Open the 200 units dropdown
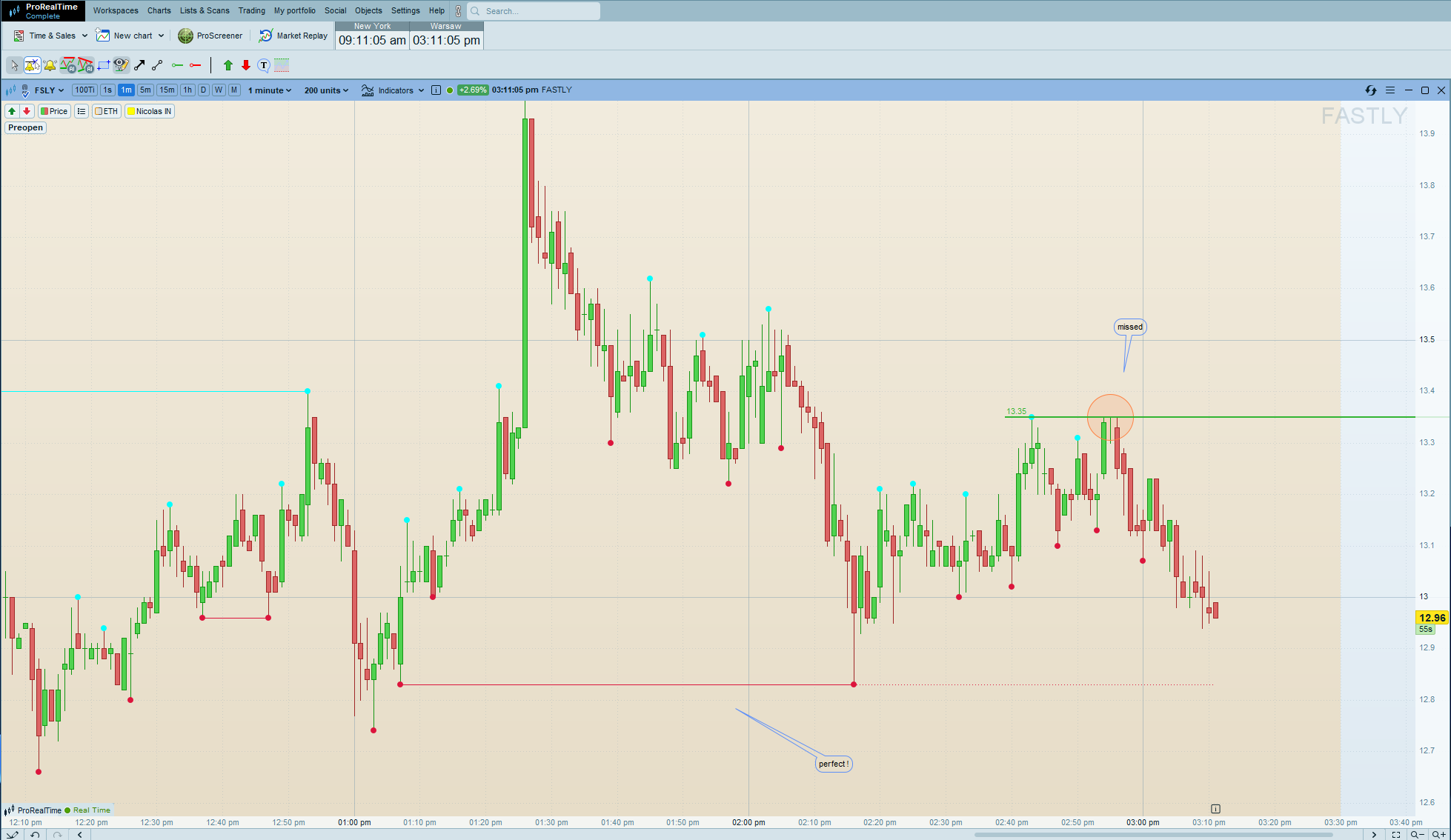Screen dimensions: 1451x840 point(326,90)
